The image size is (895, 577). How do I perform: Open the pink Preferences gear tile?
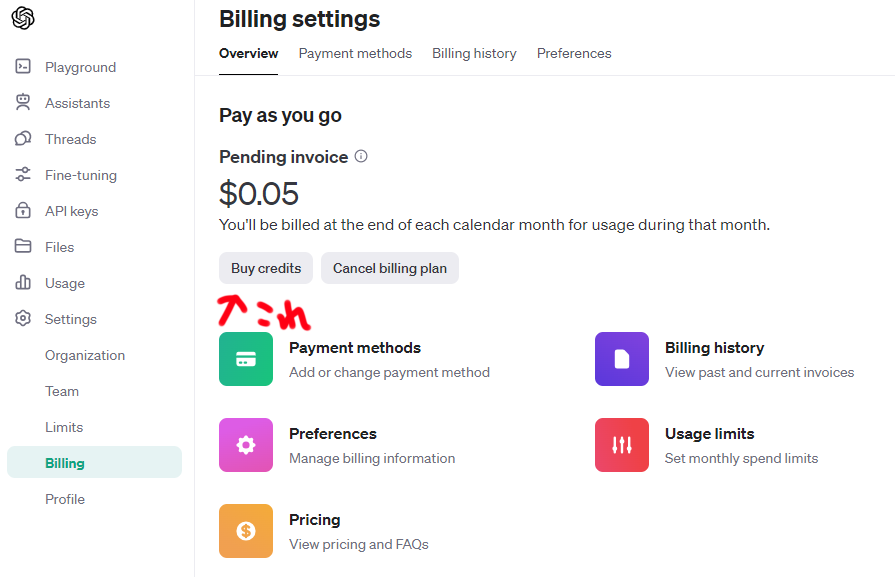(x=246, y=445)
